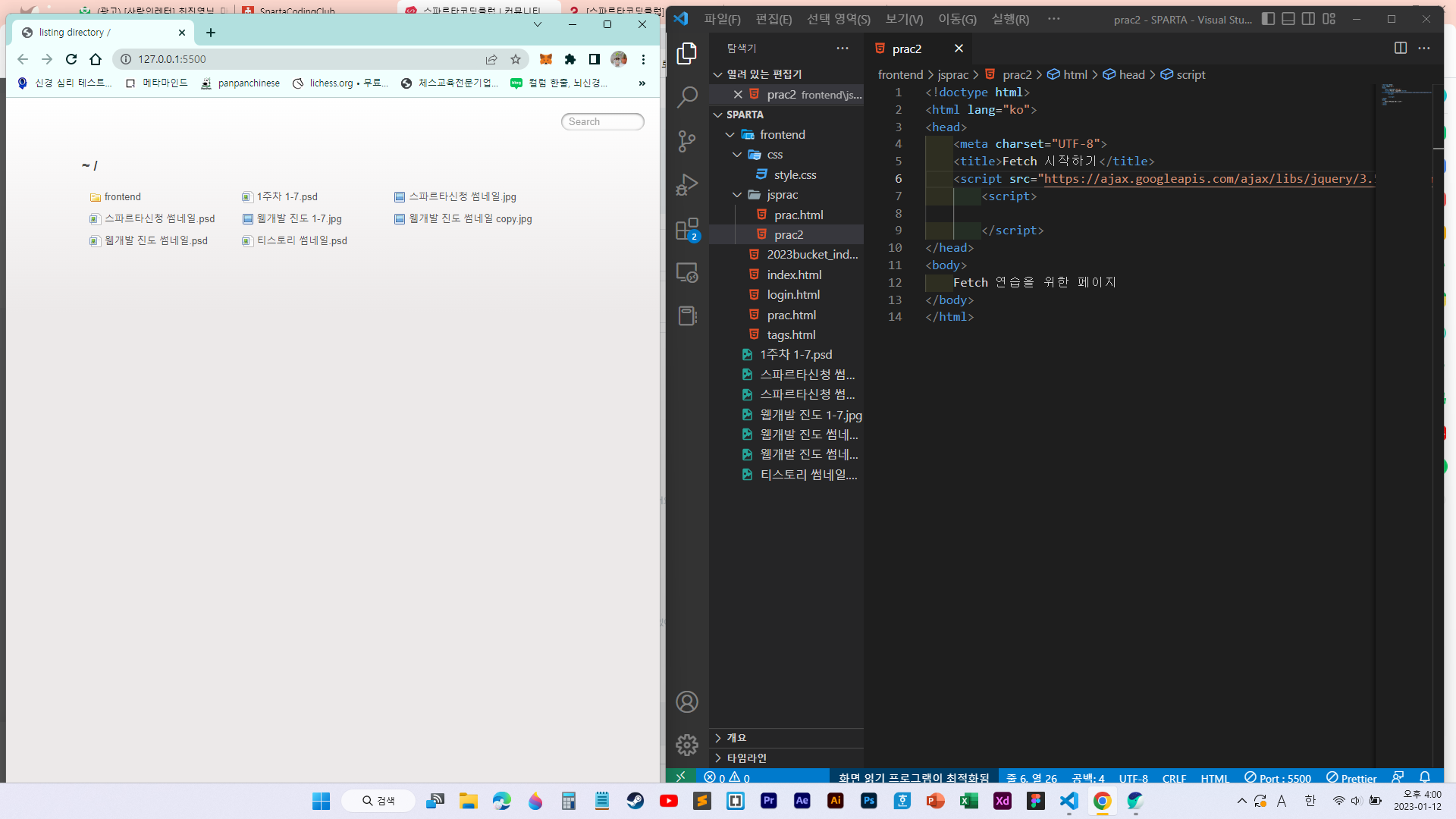Screen dimensions: 1456x819
Task: Open the Chrome extensions puzzle icon
Action: tap(570, 59)
